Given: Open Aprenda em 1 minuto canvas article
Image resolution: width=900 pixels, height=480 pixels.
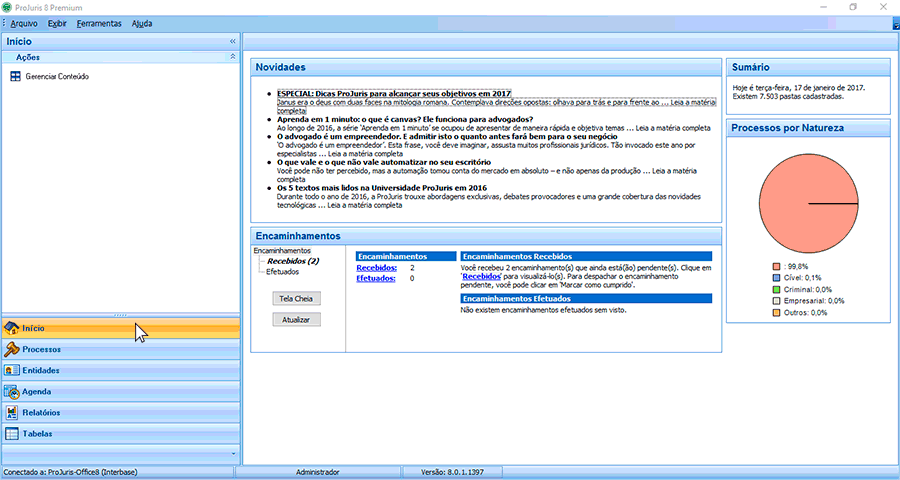Looking at the screenshot, I should click(x=405, y=119).
